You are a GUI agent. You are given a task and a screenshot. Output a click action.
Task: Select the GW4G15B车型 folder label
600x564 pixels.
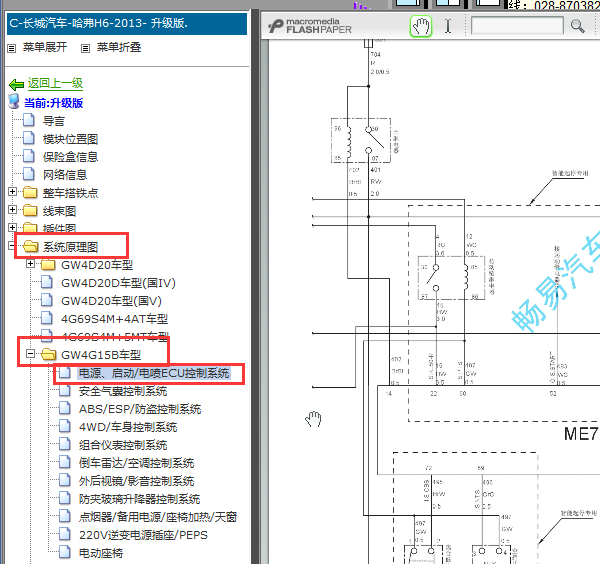(x=101, y=355)
